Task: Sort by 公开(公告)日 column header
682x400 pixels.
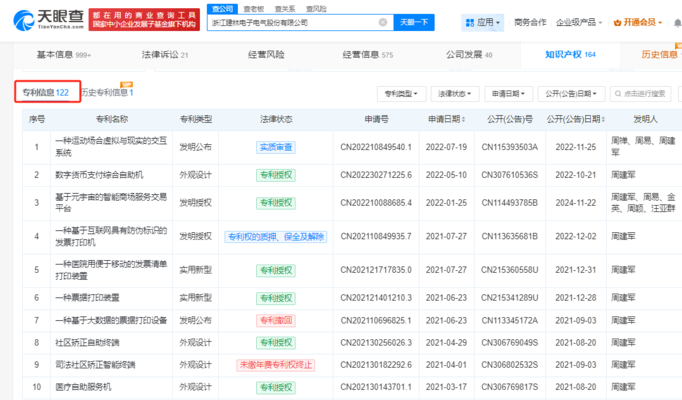Action: [577, 118]
